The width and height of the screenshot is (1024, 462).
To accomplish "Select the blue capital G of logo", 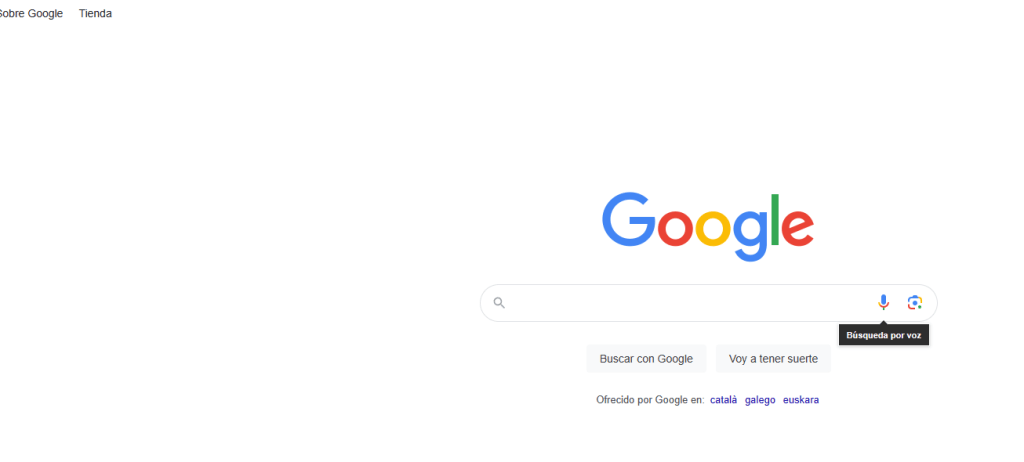I will tap(628, 219).
